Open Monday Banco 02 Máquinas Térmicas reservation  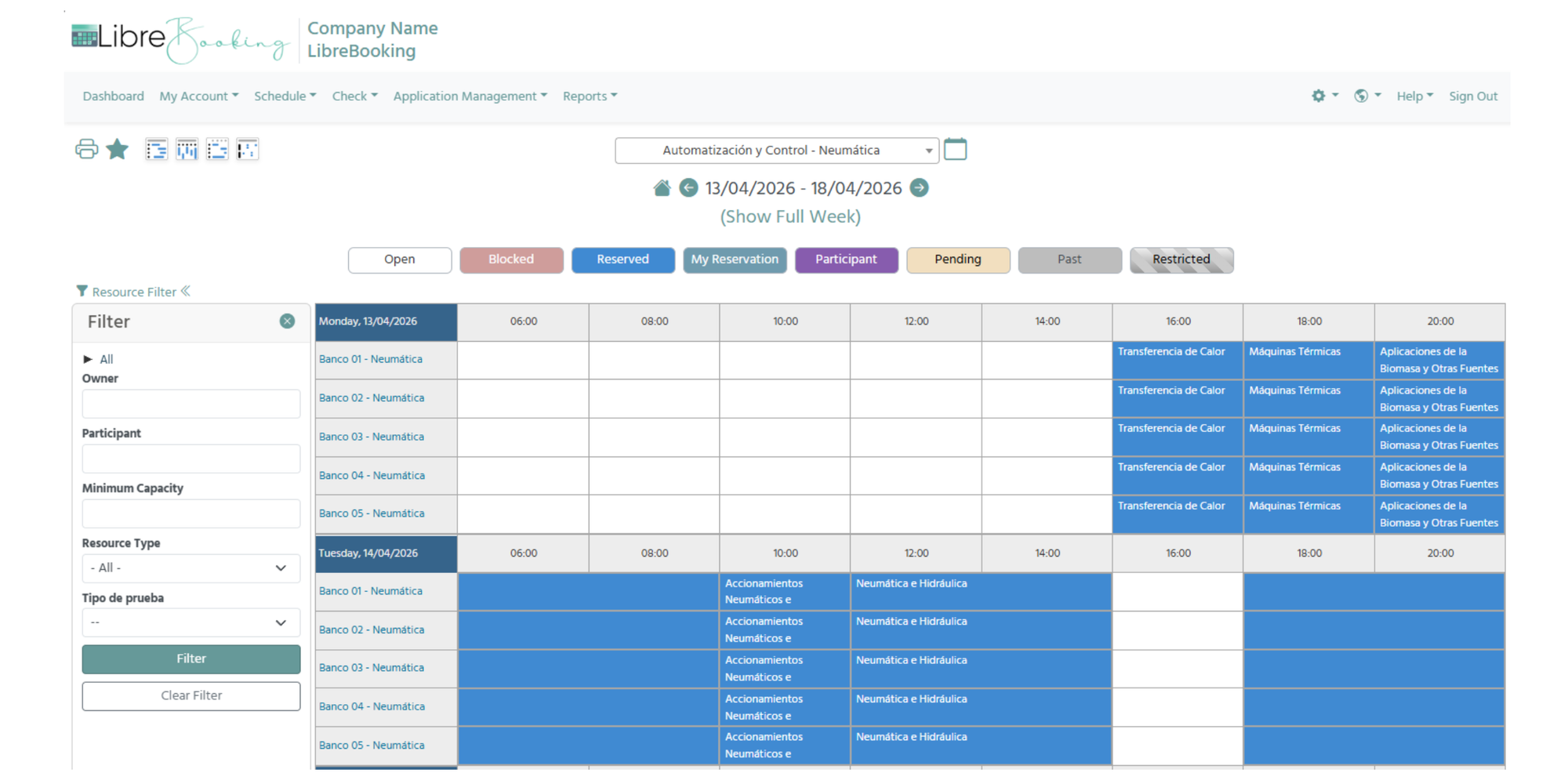1308,398
